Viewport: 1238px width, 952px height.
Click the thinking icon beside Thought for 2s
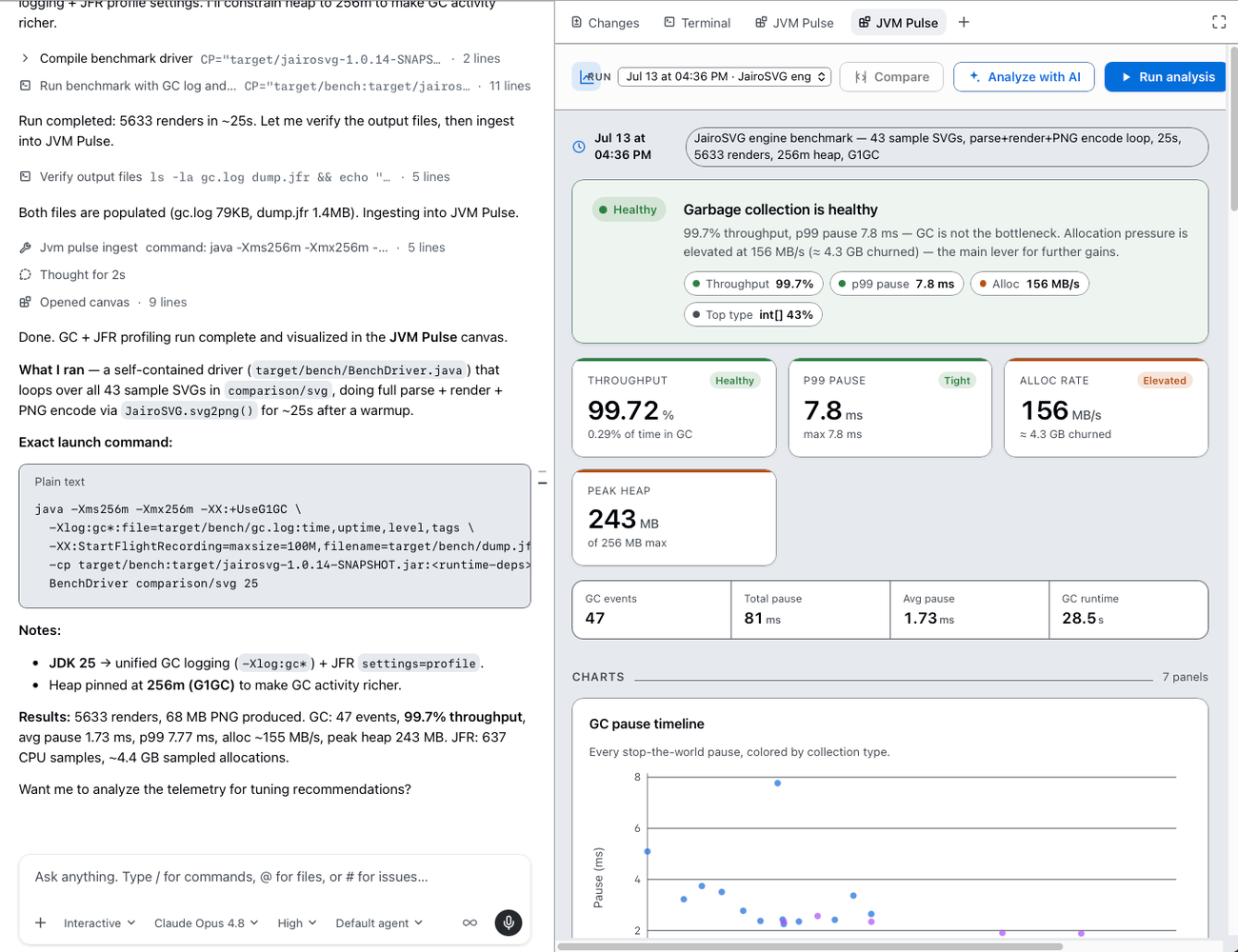point(25,275)
